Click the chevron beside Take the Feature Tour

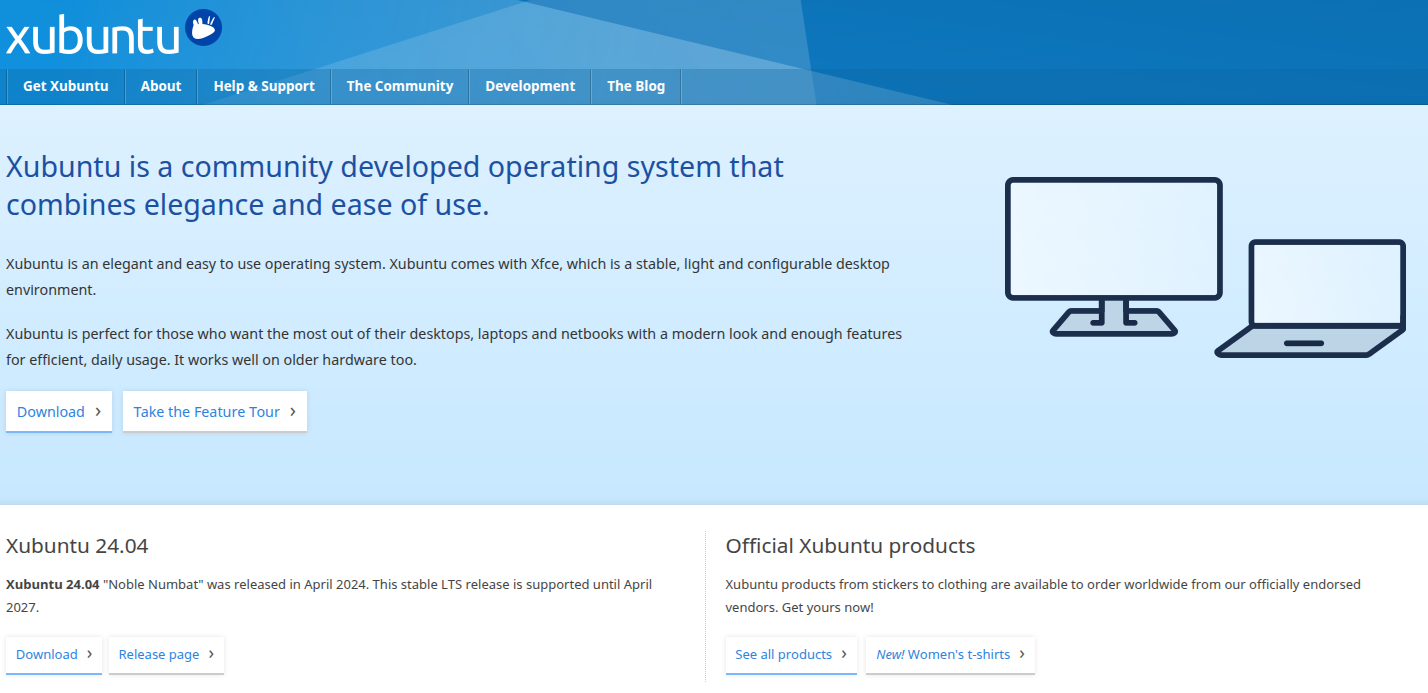click(293, 411)
